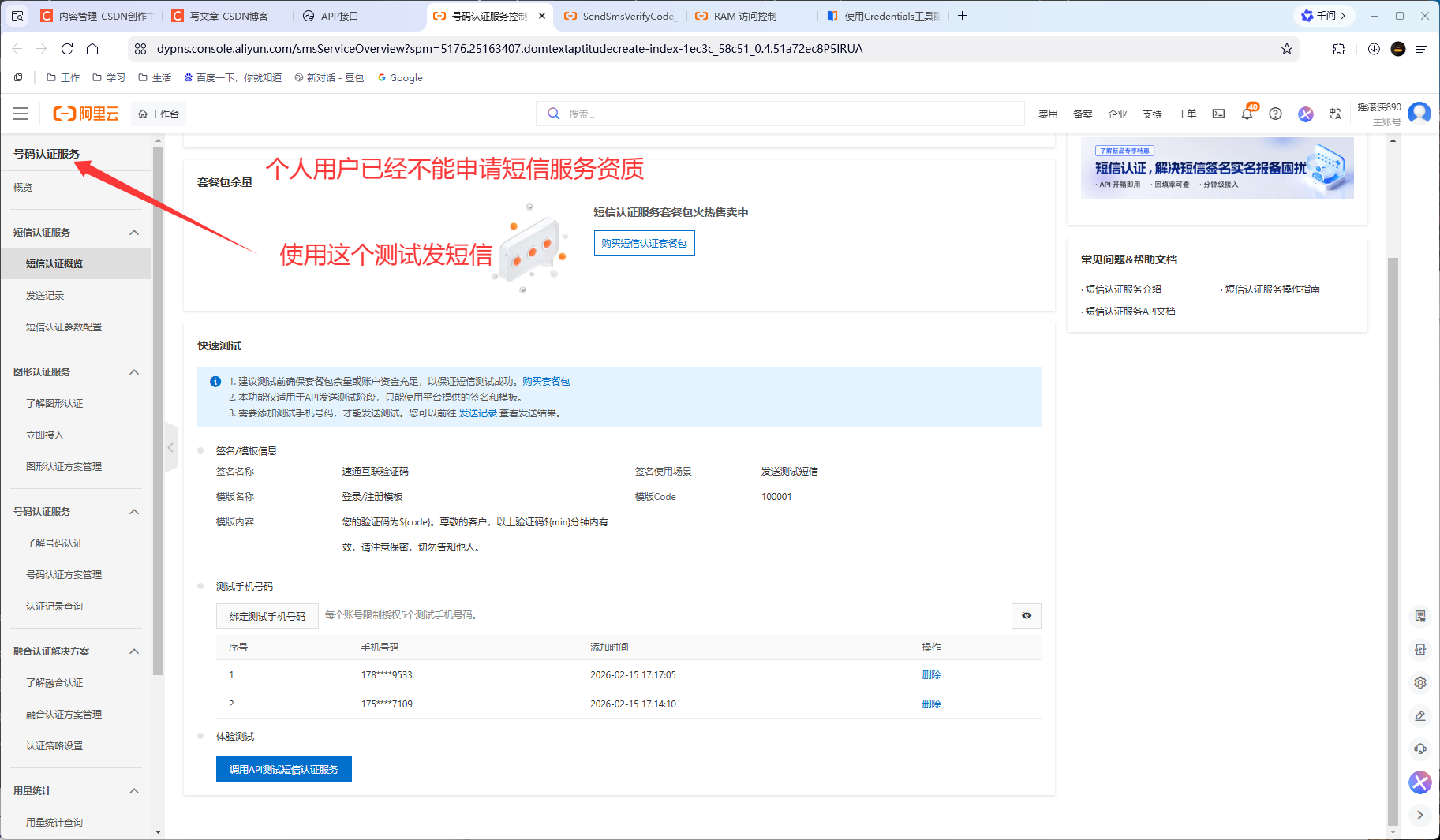Collapse the 用量统计 sidebar group
Screen dimensions: 1440x840
pos(134,791)
